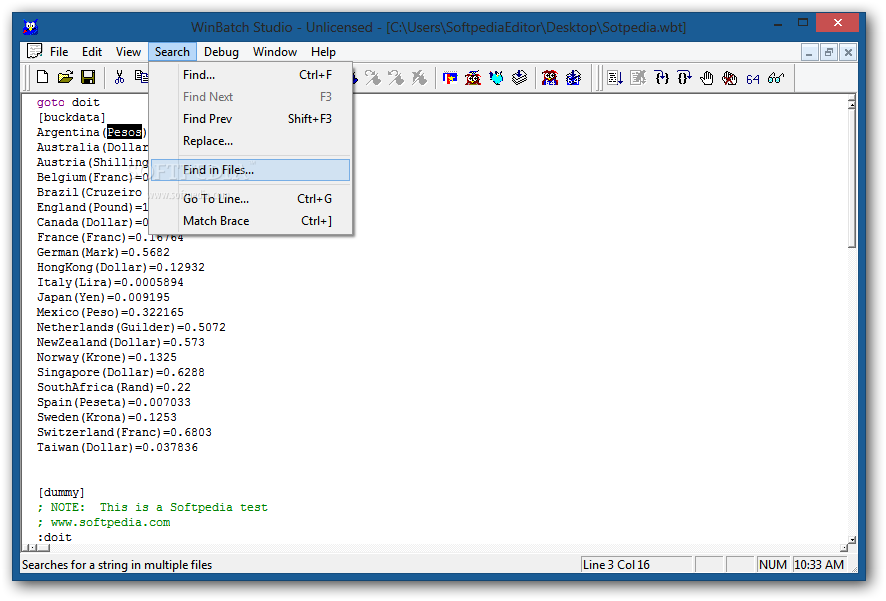Step into using the arrow-into-braces icon
This screenshot has width=886, height=601.
click(661, 78)
